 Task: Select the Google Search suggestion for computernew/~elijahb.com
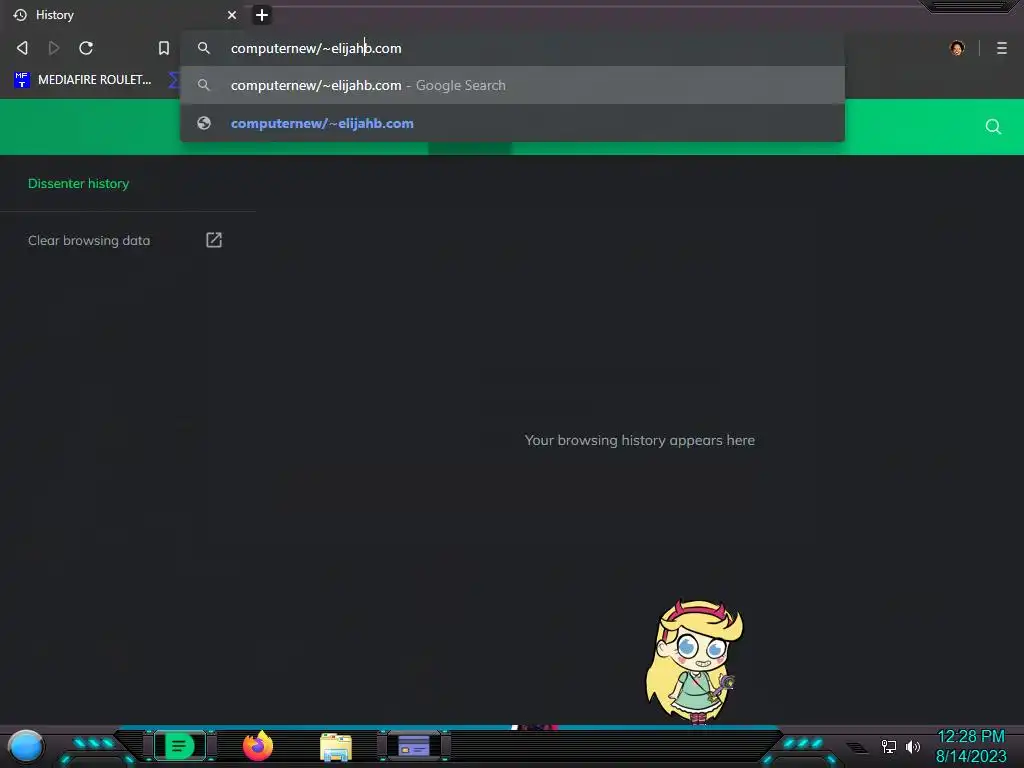pos(512,86)
